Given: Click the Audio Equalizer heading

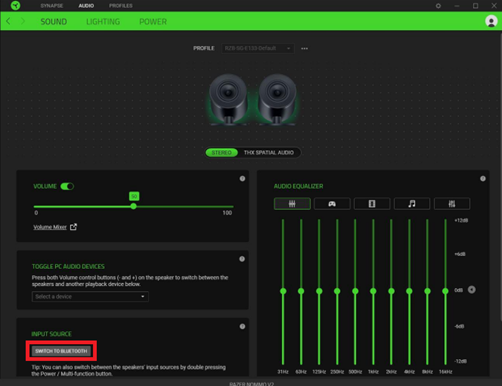Looking at the screenshot, I should 298,186.
